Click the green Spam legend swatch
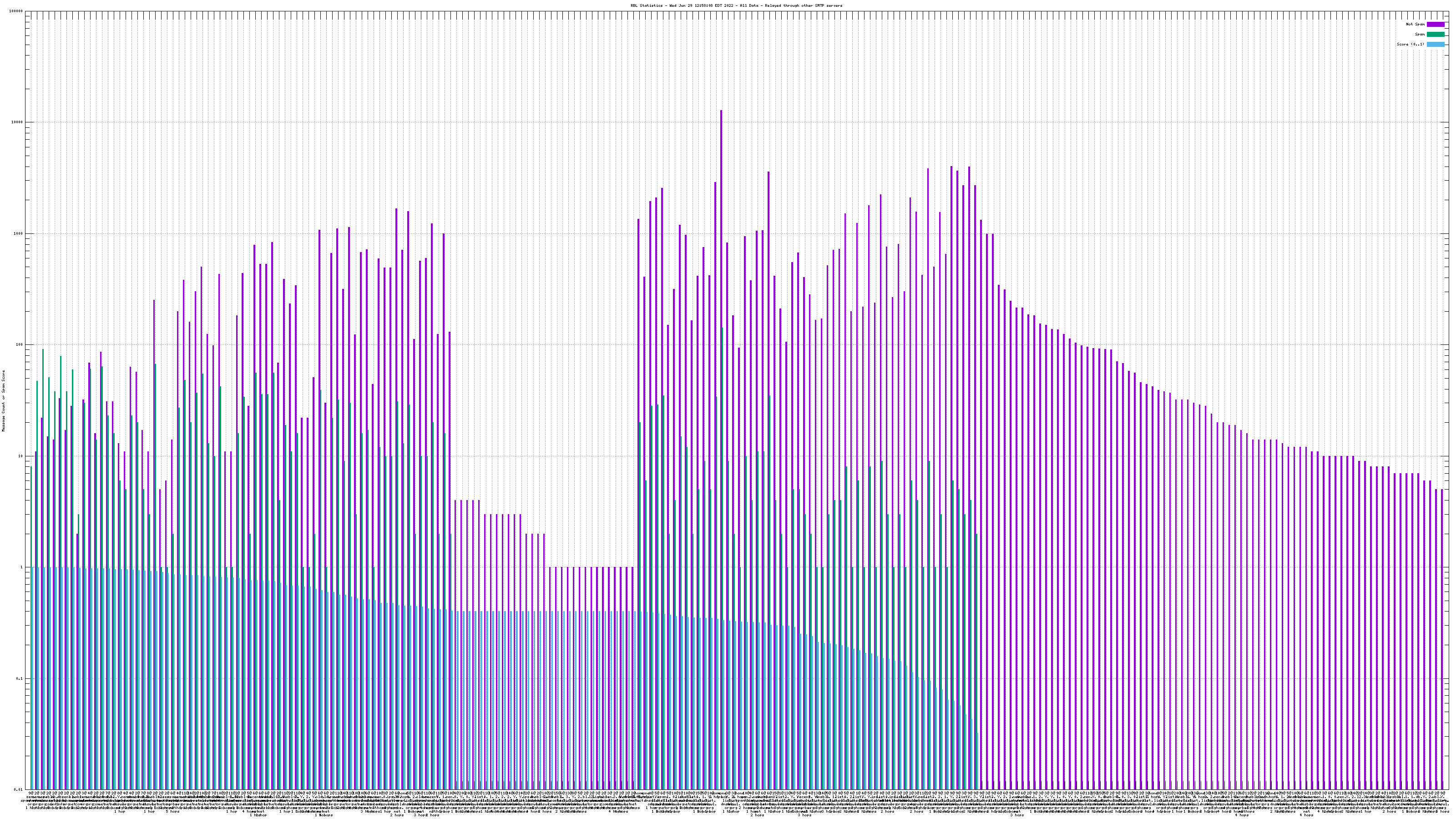The width and height of the screenshot is (1456, 819). (1435, 35)
